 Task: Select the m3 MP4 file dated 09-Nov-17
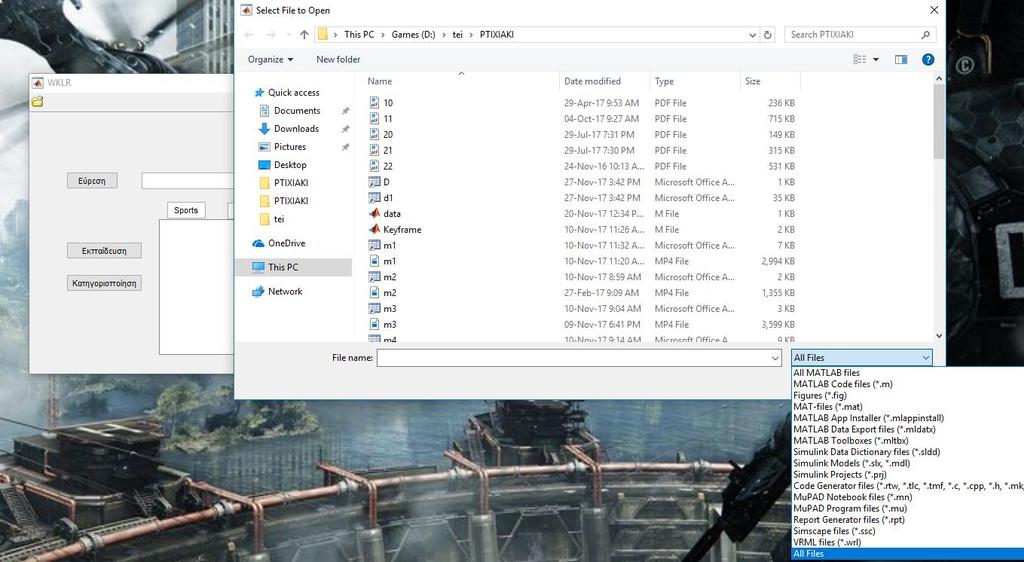389,324
